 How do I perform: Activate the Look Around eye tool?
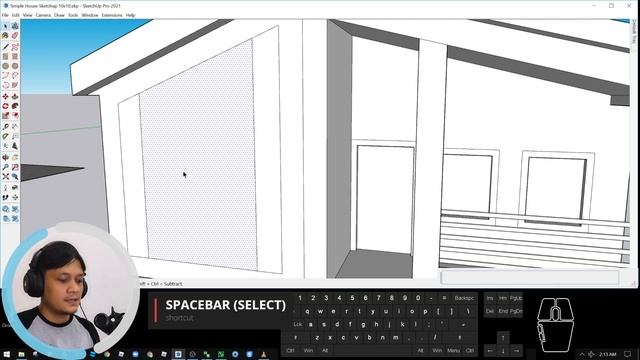tap(15, 187)
